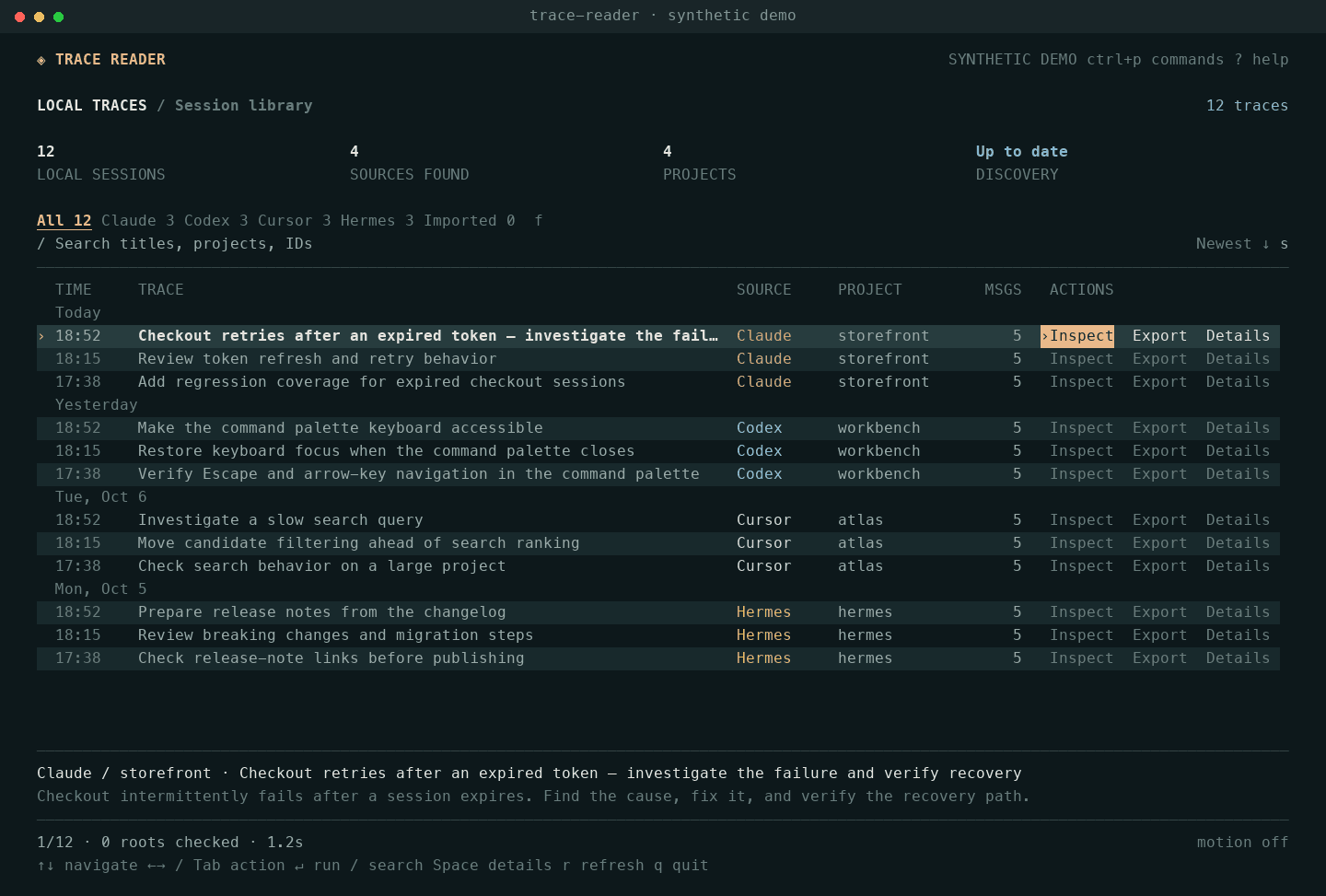The height and width of the screenshot is (896, 1326).
Task: Select trace 'Investigate a slow search query'
Action: click(658, 520)
